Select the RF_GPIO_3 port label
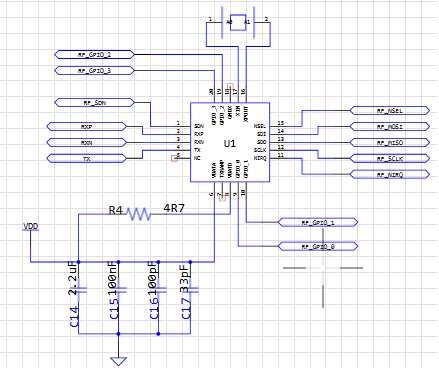The image size is (439, 382). pyautogui.click(x=94, y=71)
